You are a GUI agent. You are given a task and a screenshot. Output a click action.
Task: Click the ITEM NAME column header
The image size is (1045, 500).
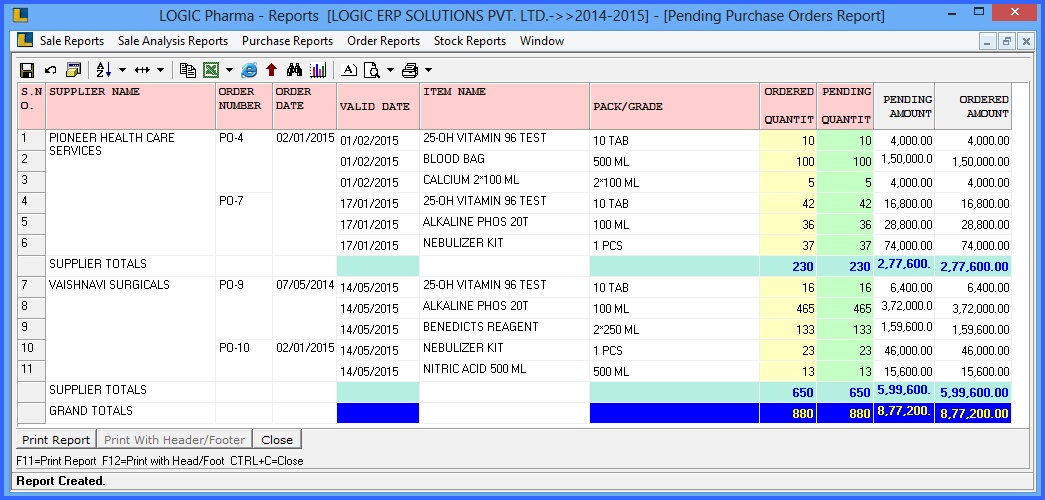click(505, 106)
